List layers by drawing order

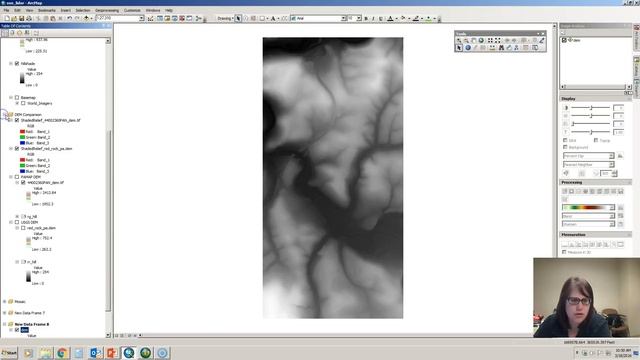click(5, 33)
